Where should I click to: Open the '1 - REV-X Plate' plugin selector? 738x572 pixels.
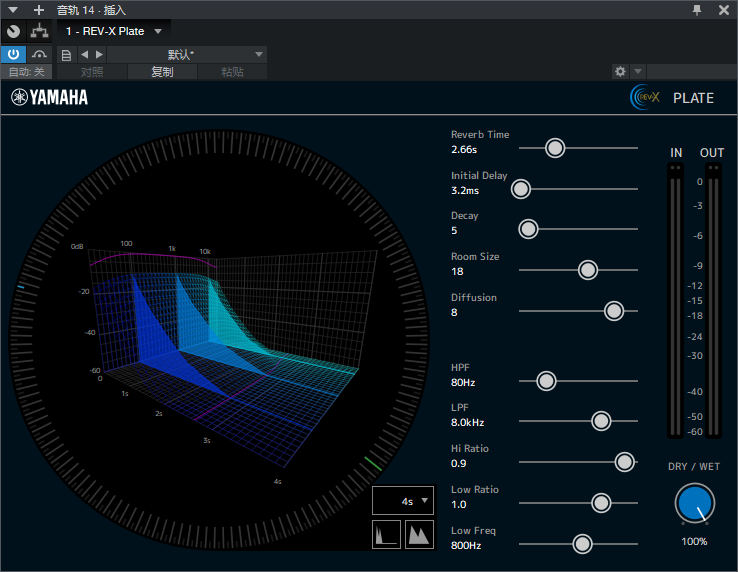click(113, 32)
